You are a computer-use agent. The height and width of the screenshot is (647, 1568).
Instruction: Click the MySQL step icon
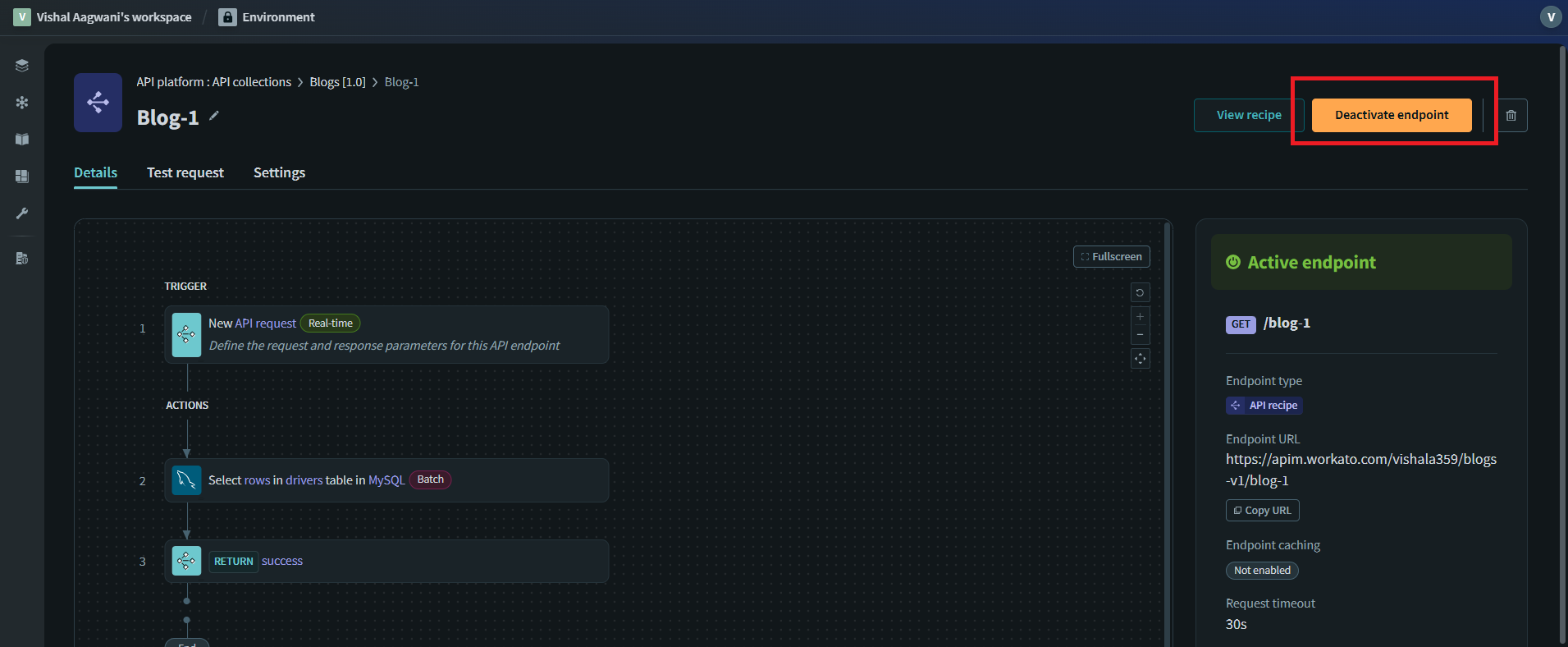pos(186,480)
